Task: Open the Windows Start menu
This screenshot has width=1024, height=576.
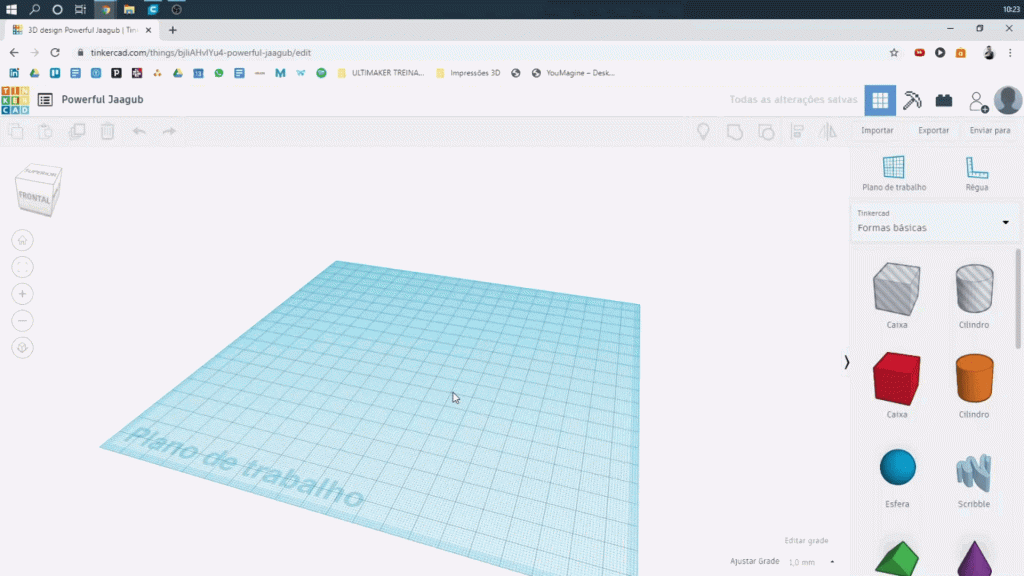Action: click(x=11, y=9)
